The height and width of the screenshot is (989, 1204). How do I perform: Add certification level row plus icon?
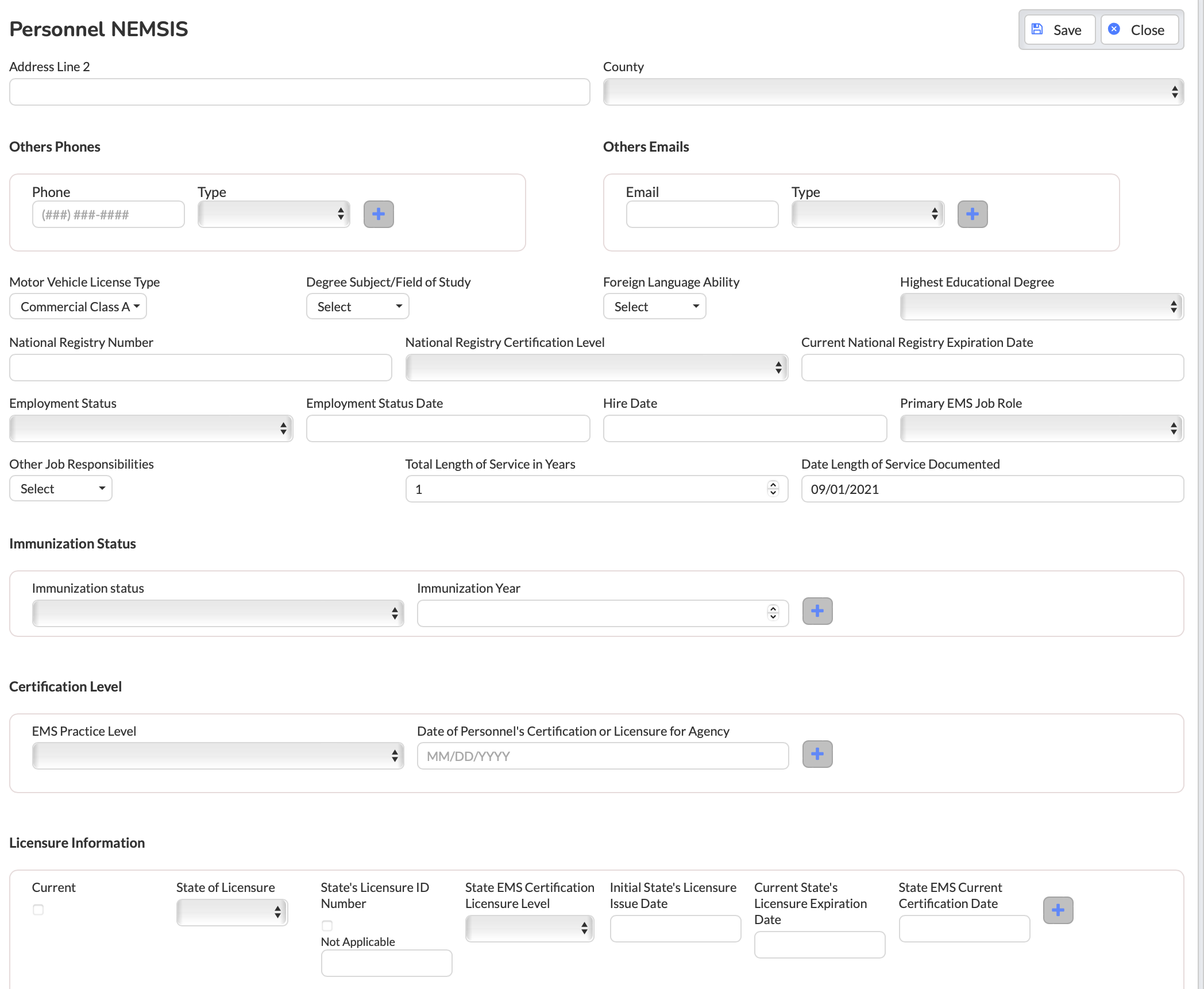click(x=817, y=754)
